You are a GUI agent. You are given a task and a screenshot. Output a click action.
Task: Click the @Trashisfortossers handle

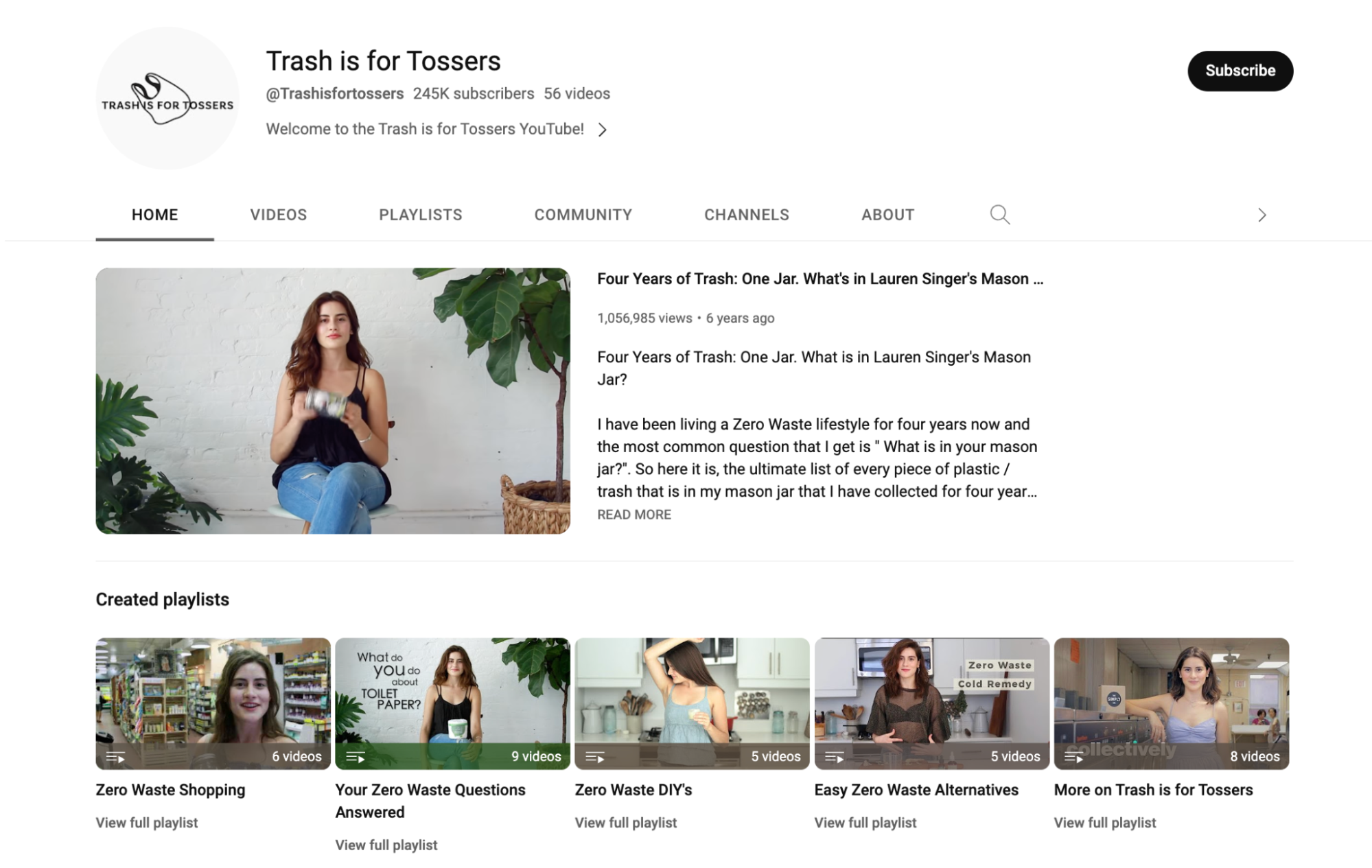tap(335, 93)
